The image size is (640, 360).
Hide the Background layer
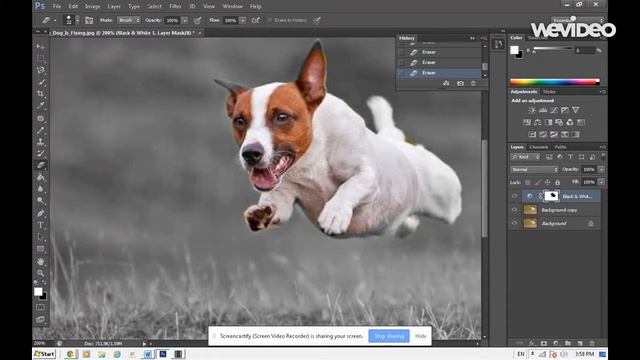[514, 223]
